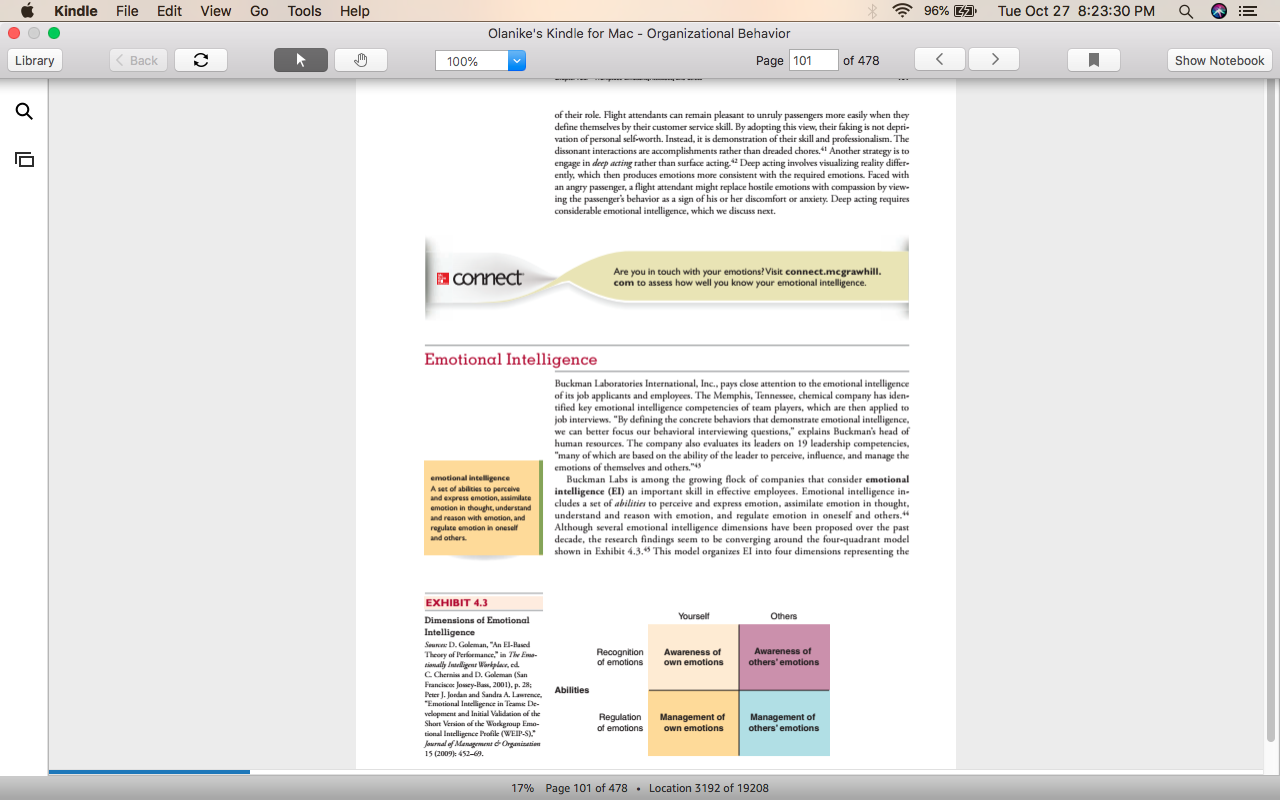Viewport: 1280px width, 800px height.
Task: Open the Kindle menu
Action: tap(76, 11)
